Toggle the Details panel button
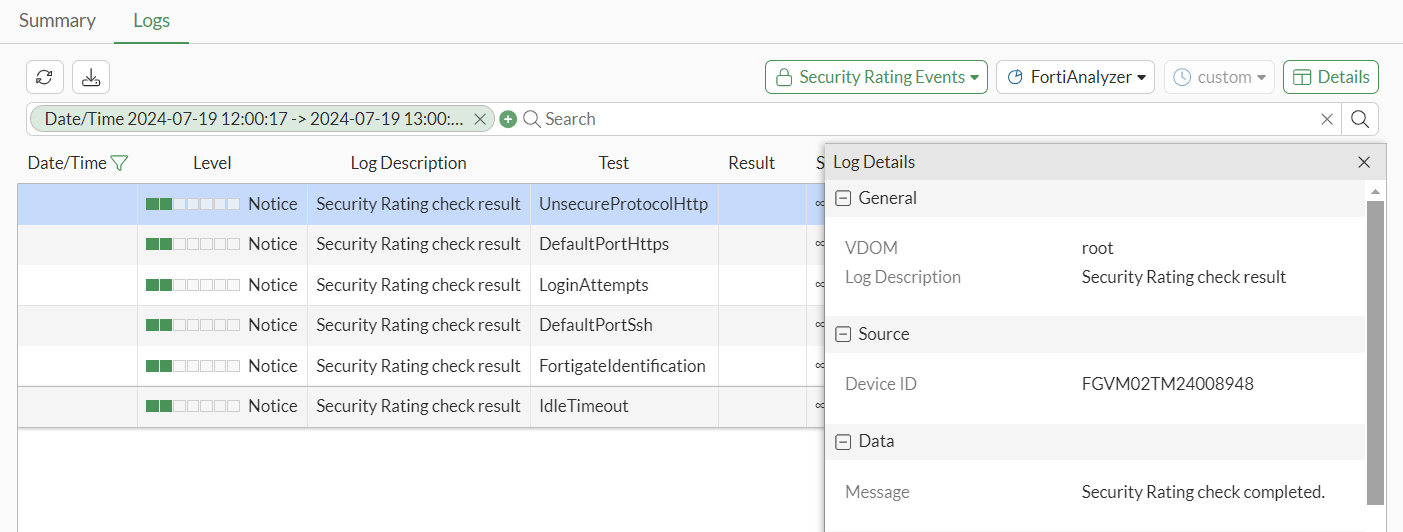The image size is (1403, 532). point(1330,77)
